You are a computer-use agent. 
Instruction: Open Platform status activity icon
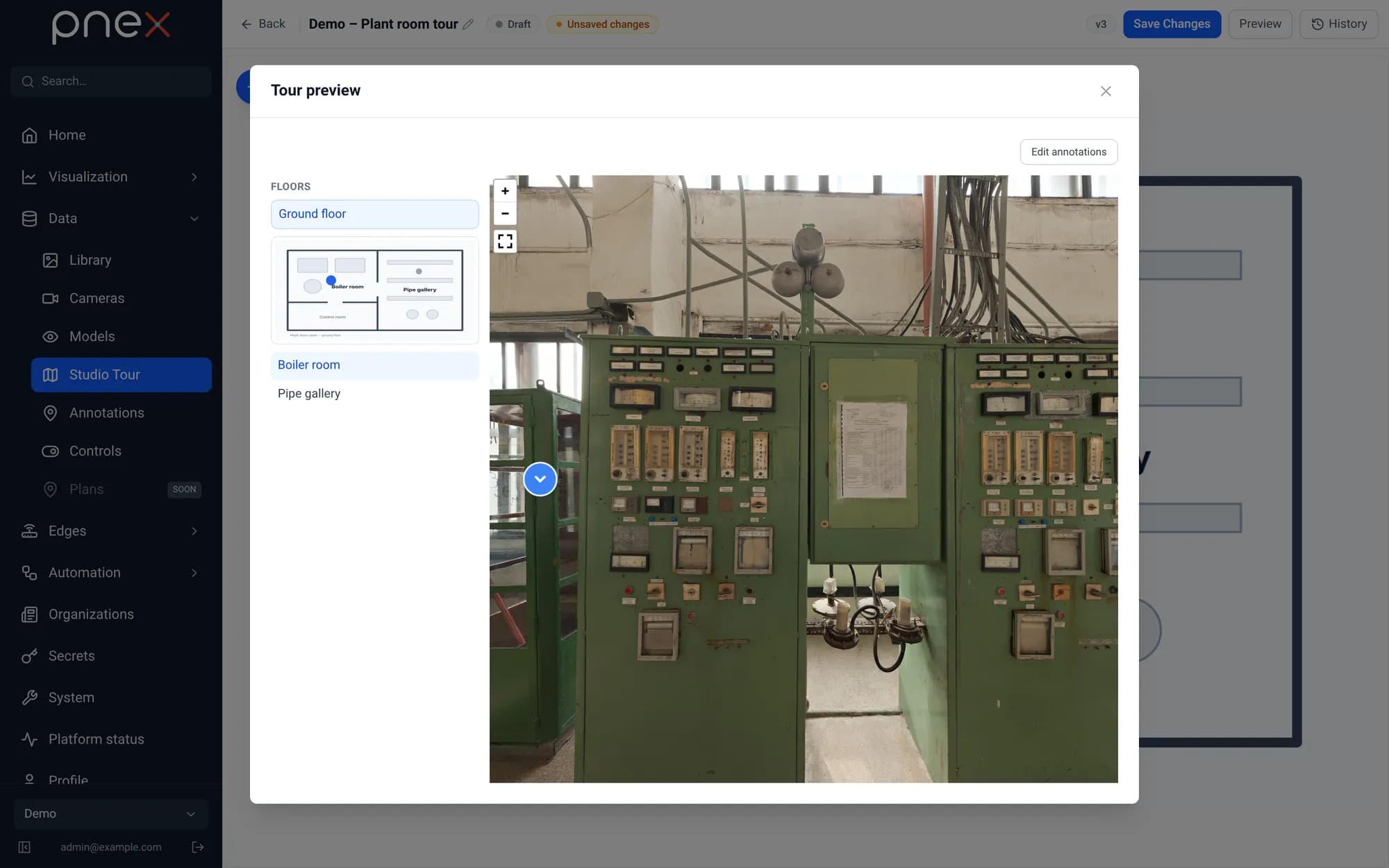29,740
